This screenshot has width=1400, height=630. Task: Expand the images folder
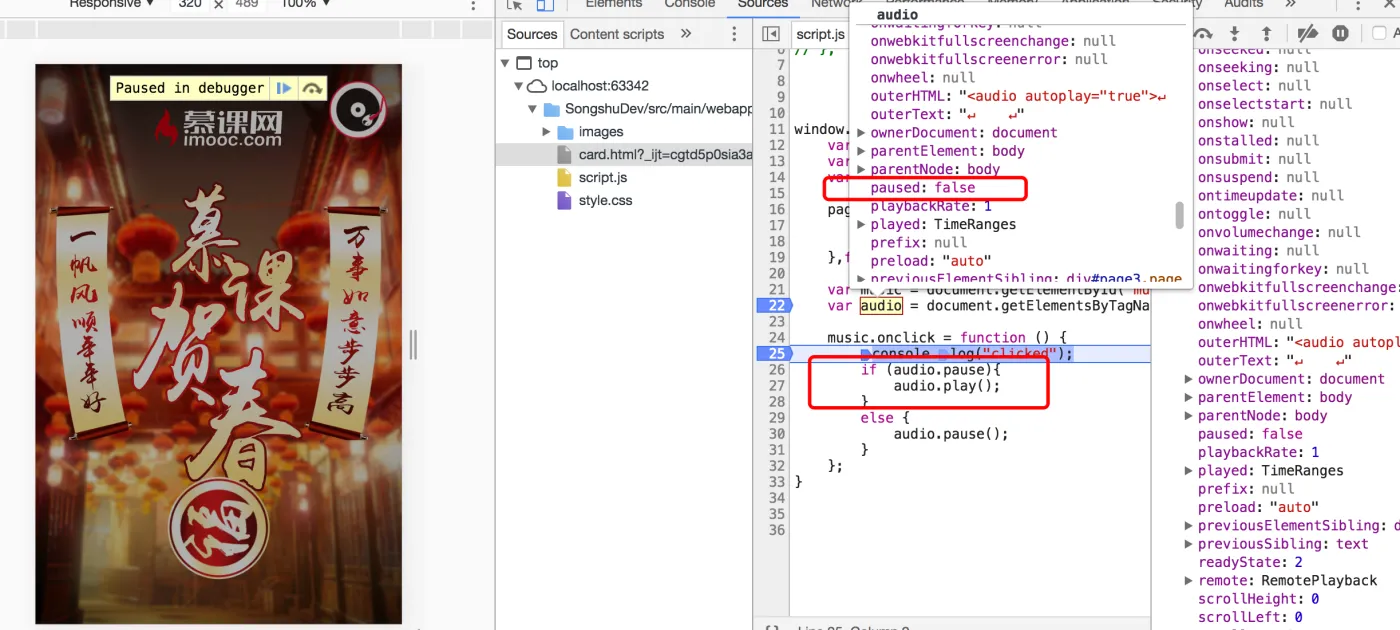coord(547,132)
